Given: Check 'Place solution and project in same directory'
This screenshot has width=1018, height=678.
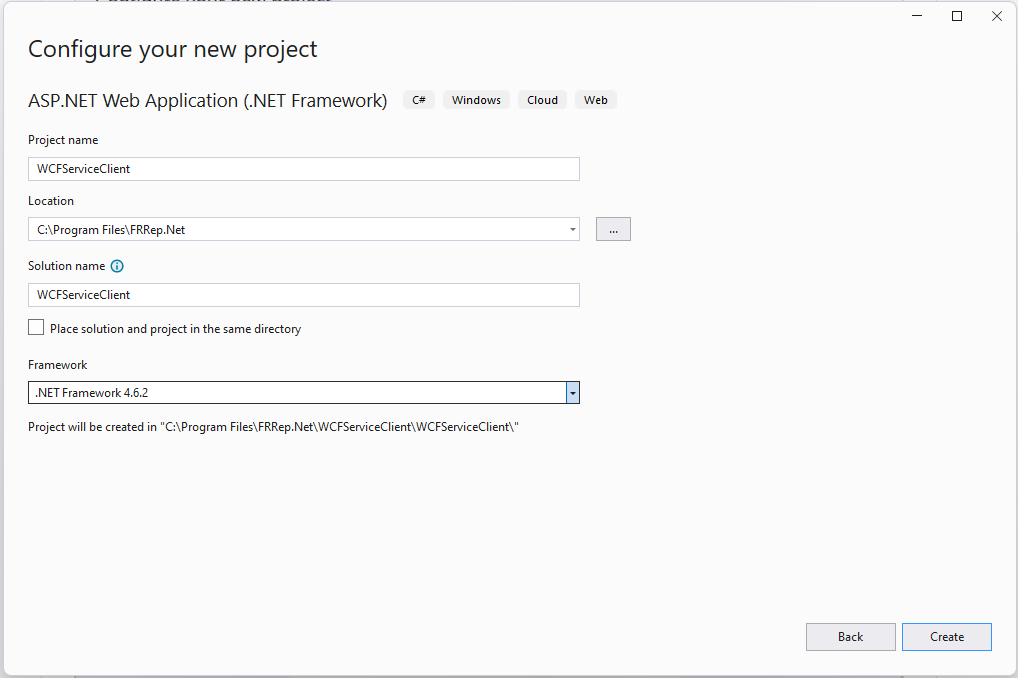Looking at the screenshot, I should [36, 327].
